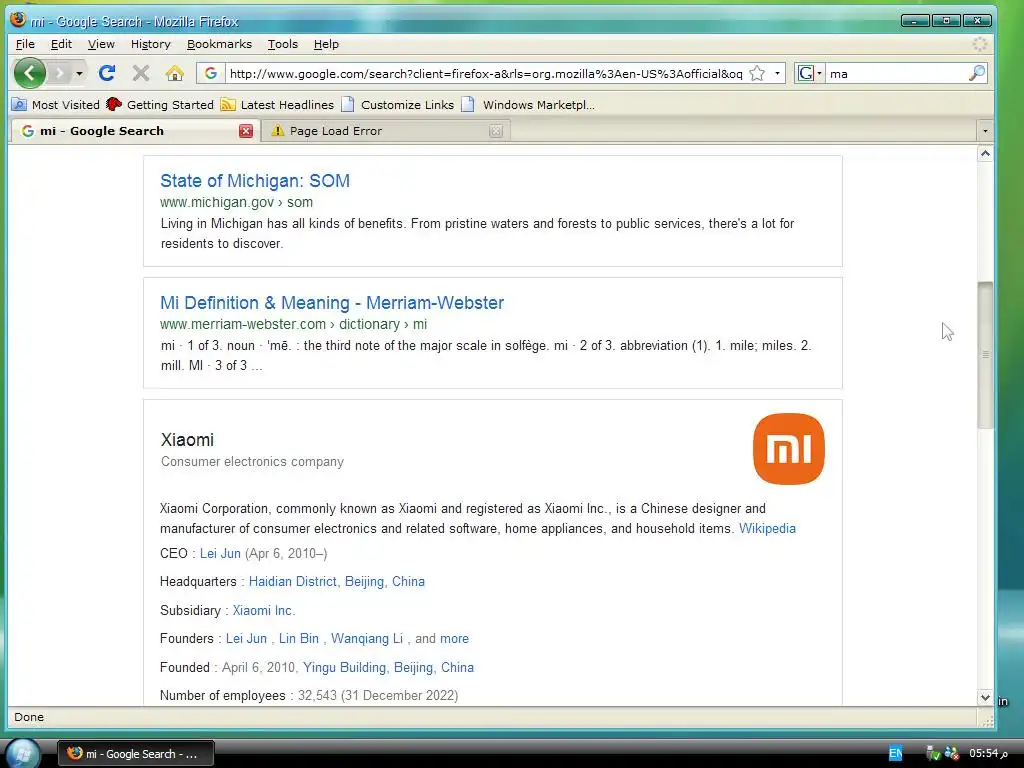Click the 'more' founders link
Image resolution: width=1024 pixels, height=768 pixels.
tap(455, 638)
